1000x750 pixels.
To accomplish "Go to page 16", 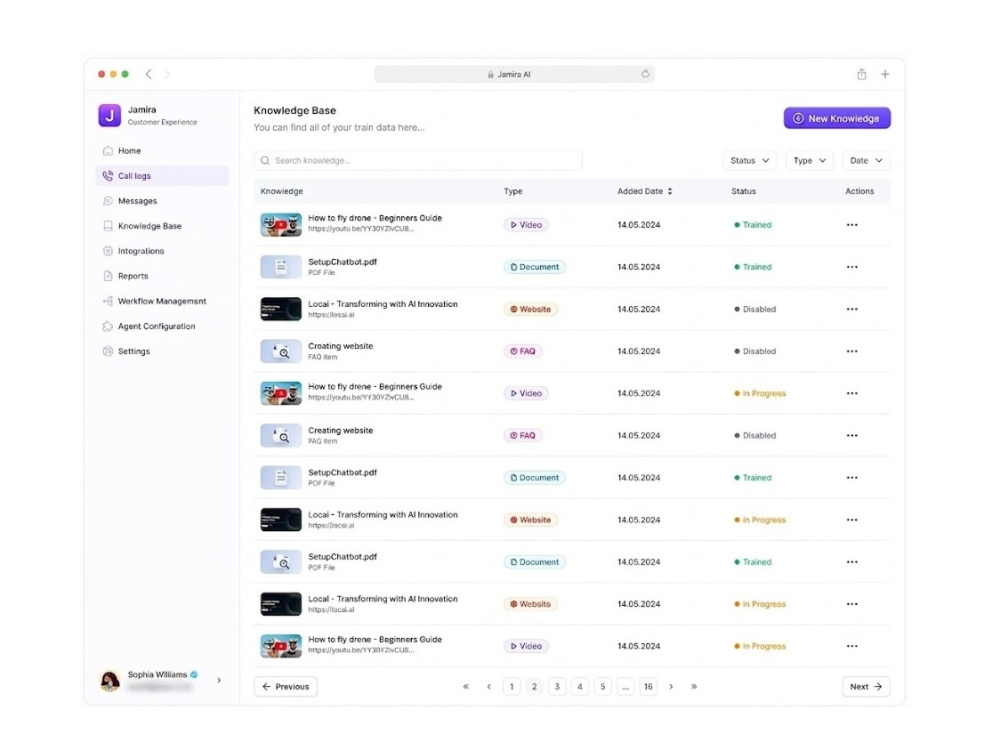I will 648,687.
